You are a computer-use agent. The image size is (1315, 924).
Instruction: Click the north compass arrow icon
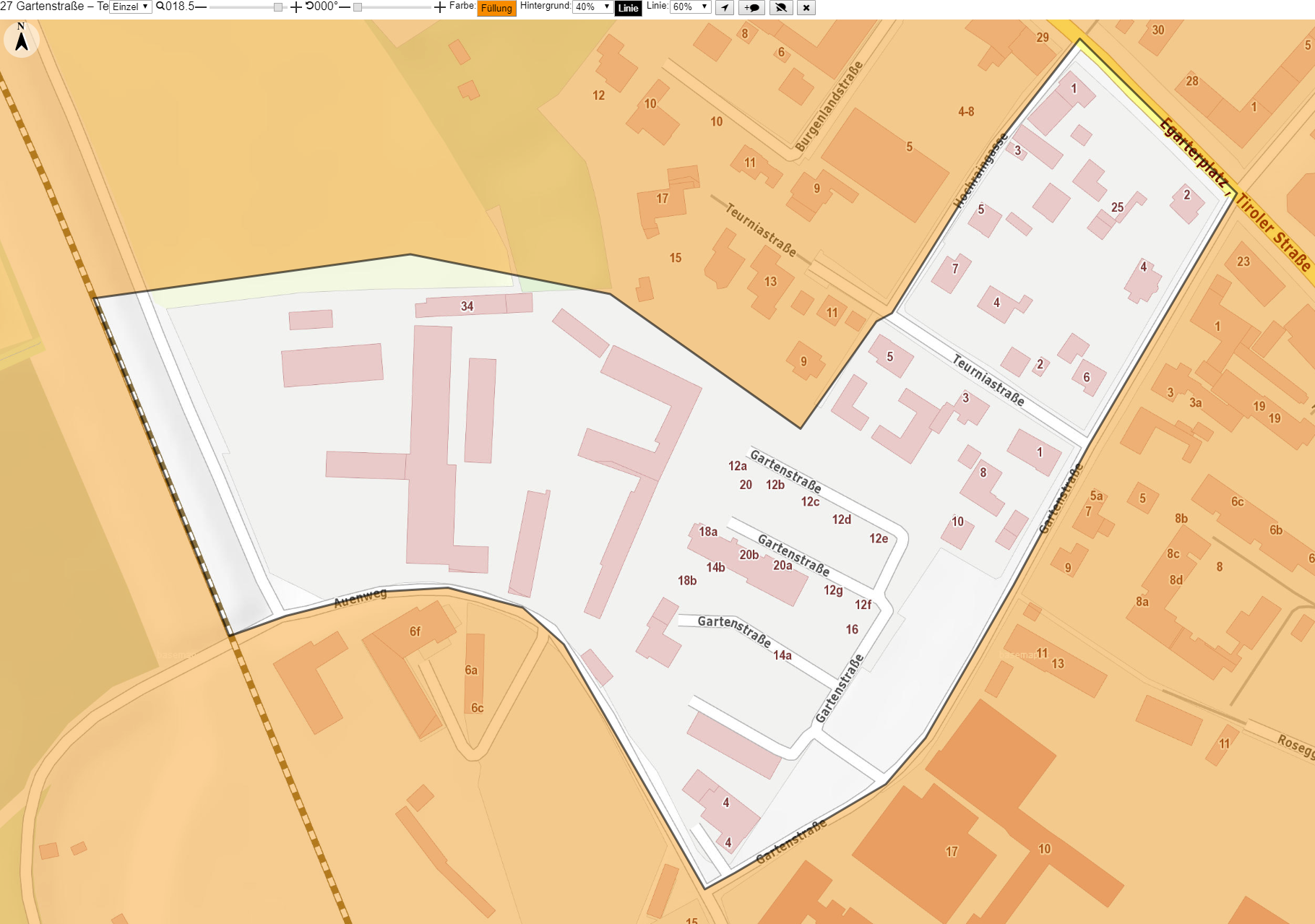coord(22,39)
